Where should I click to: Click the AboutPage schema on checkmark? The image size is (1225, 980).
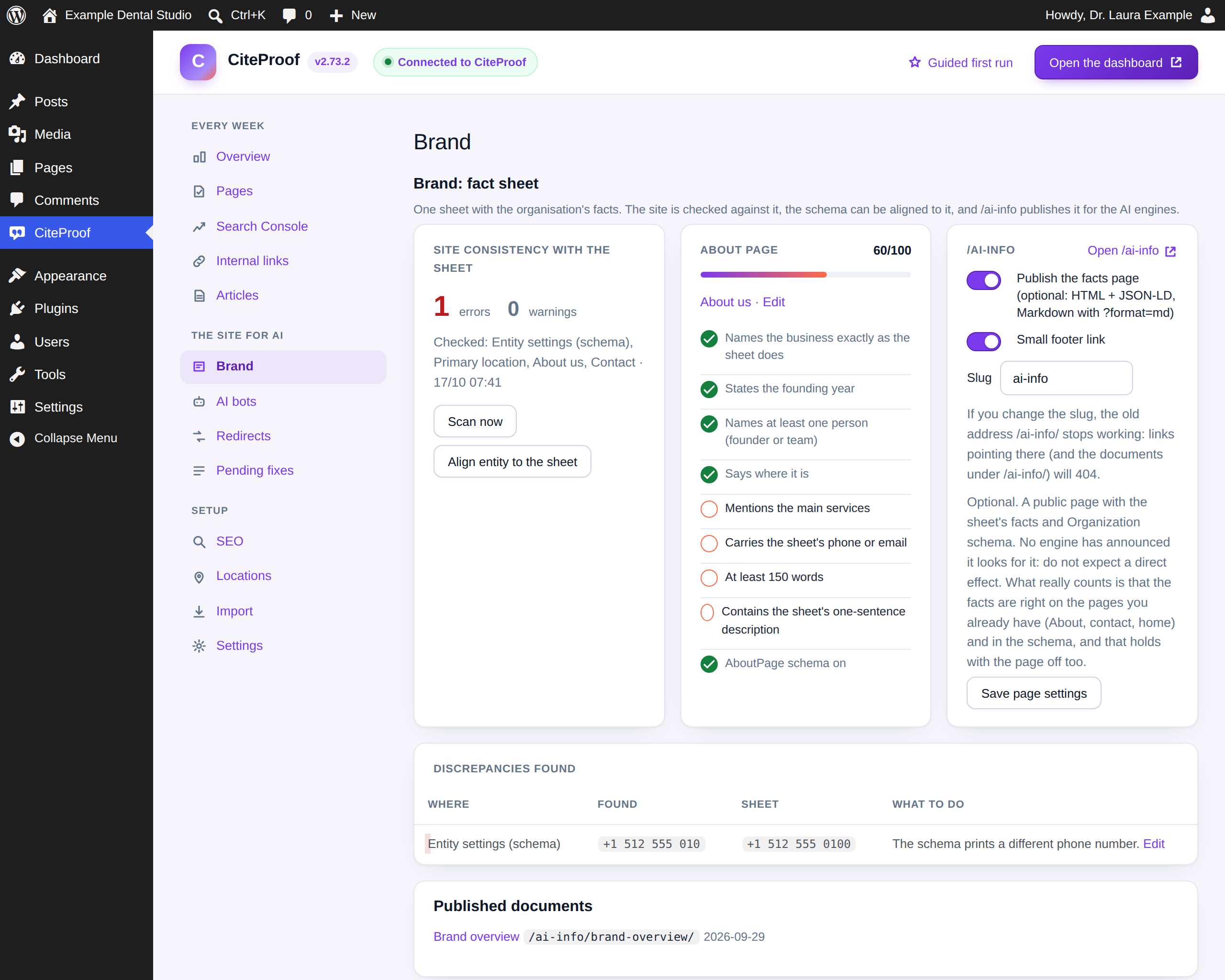point(709,664)
